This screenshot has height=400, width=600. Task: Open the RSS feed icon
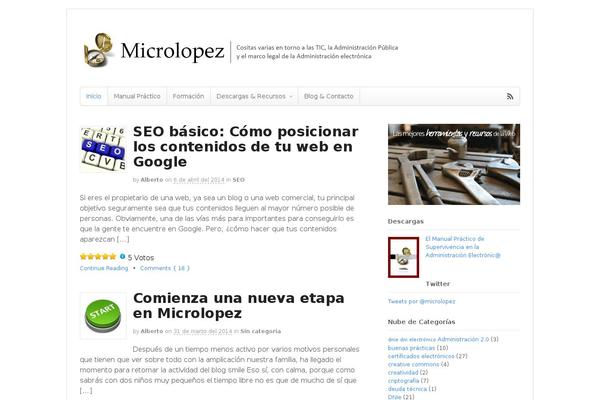click(510, 96)
